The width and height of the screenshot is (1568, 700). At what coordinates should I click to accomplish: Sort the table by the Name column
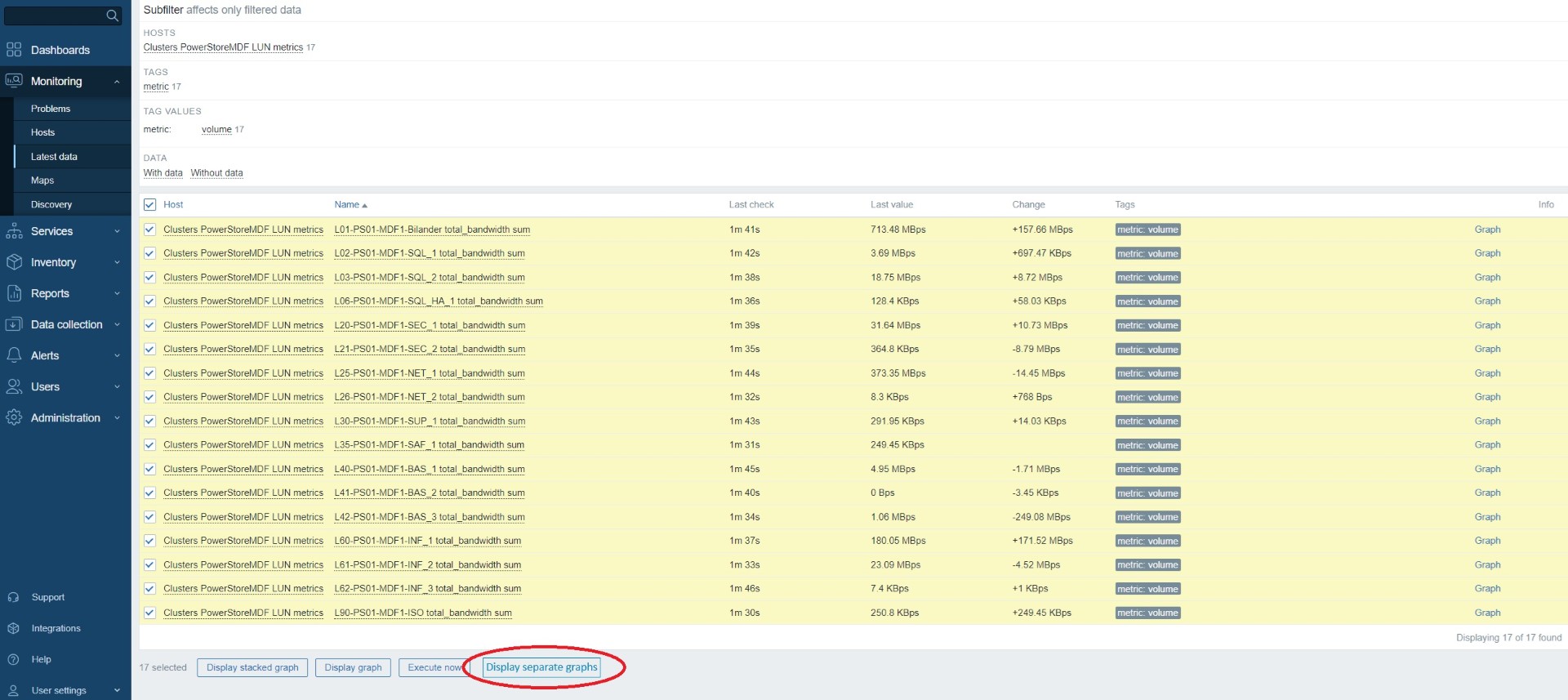tap(347, 205)
